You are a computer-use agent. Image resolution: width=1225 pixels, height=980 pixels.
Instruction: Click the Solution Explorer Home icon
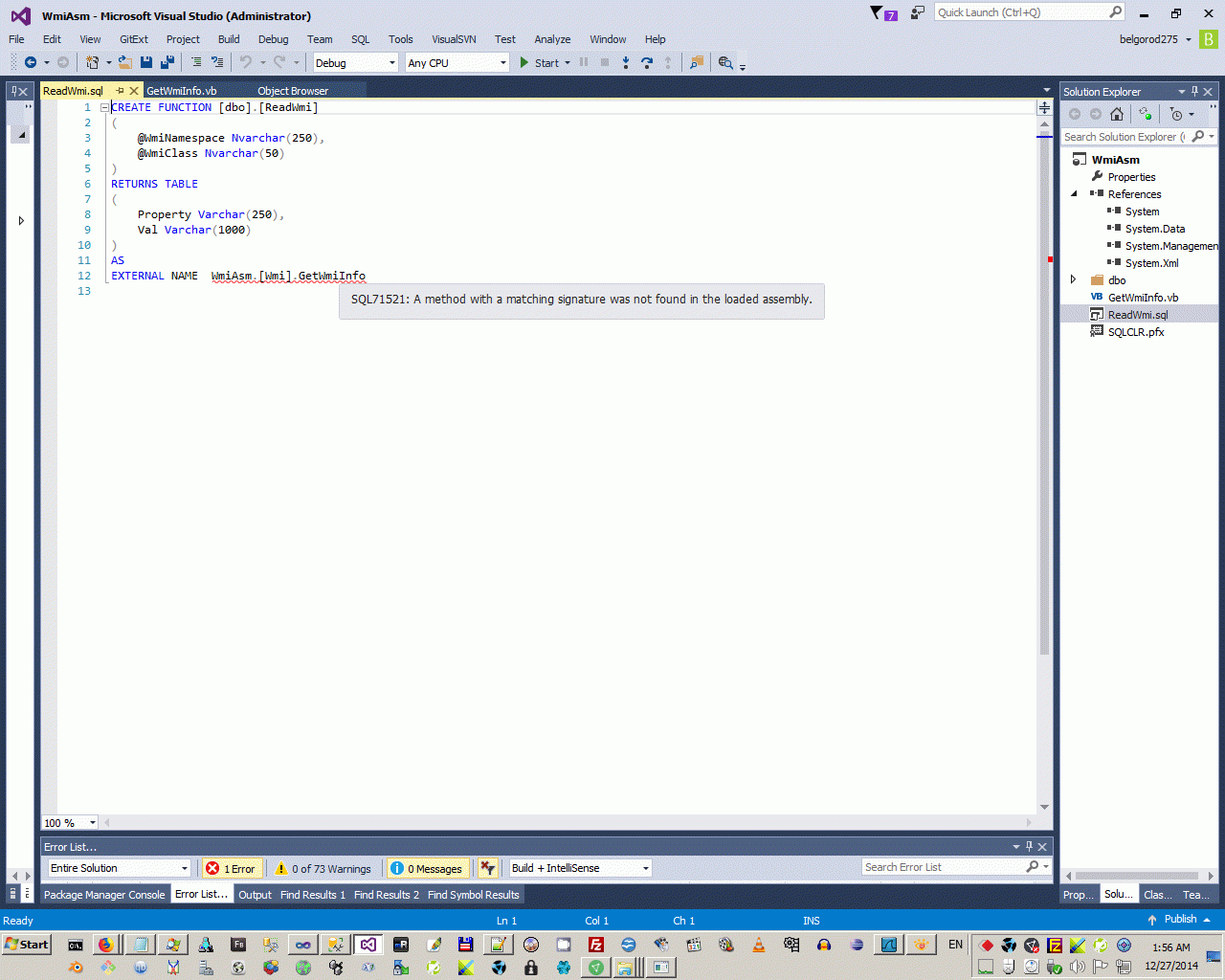pyautogui.click(x=1117, y=114)
